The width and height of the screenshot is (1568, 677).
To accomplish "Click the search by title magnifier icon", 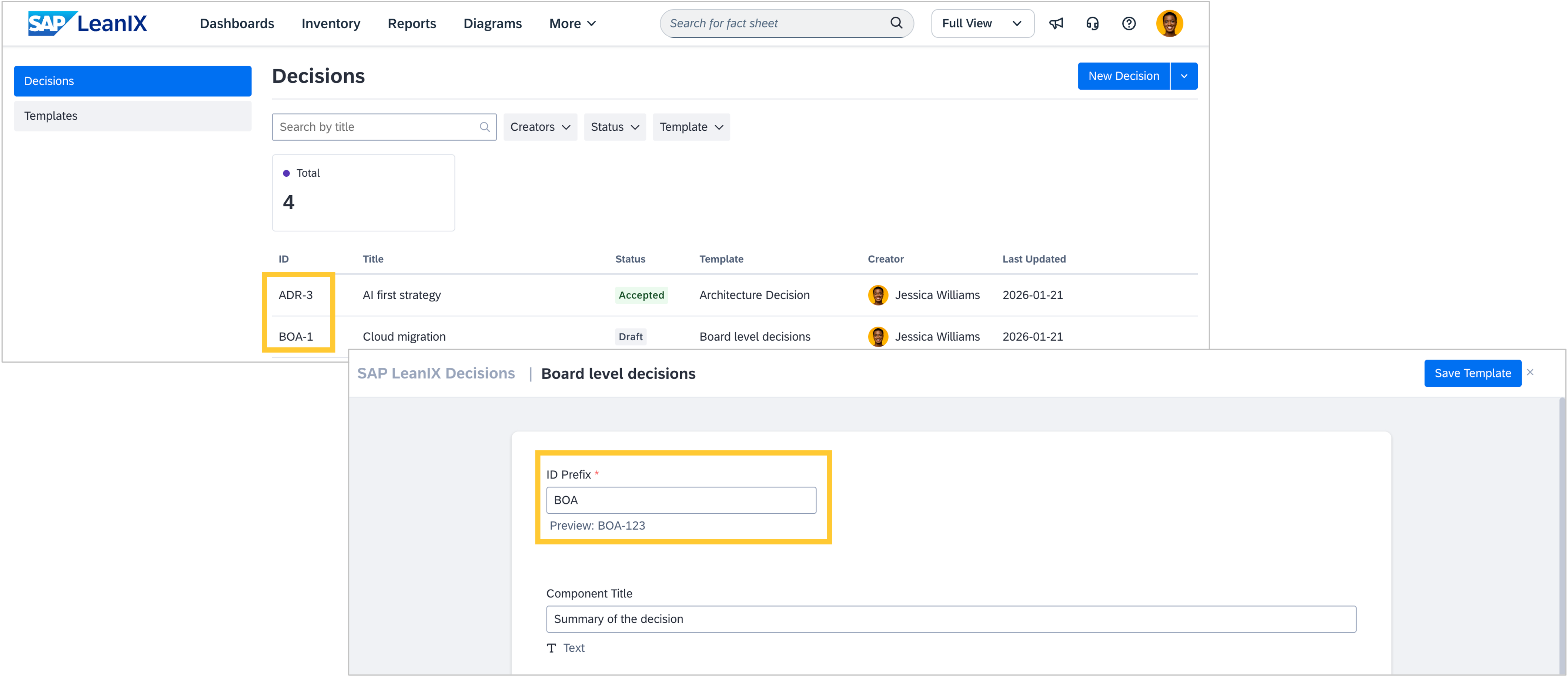I will 485,127.
